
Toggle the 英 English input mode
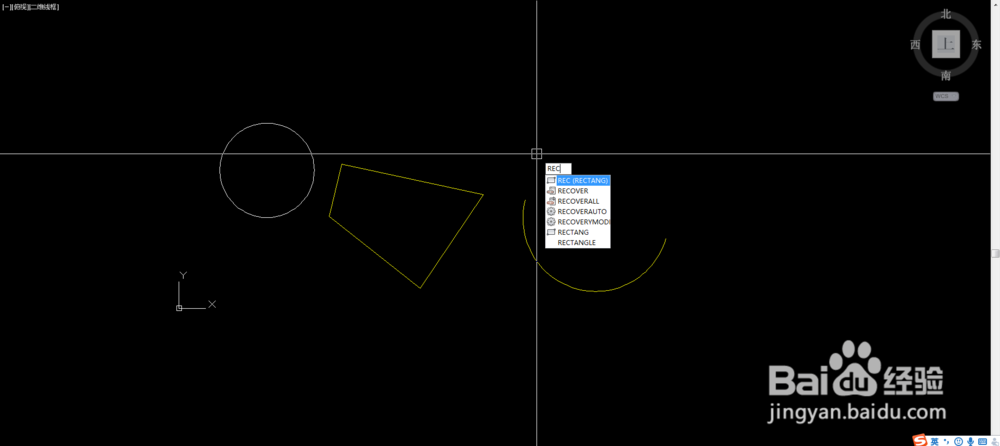pyautogui.click(x=934, y=442)
